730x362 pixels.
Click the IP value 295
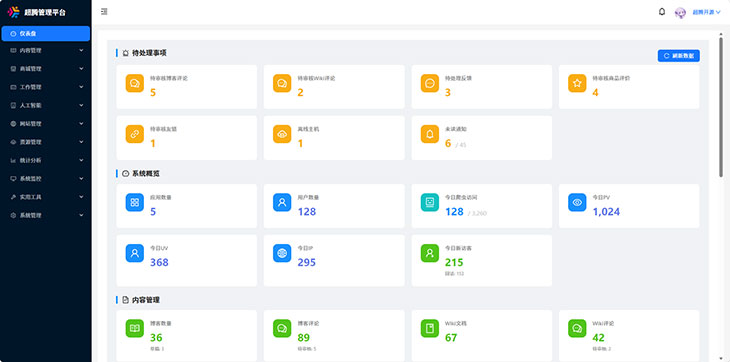pyautogui.click(x=307, y=262)
